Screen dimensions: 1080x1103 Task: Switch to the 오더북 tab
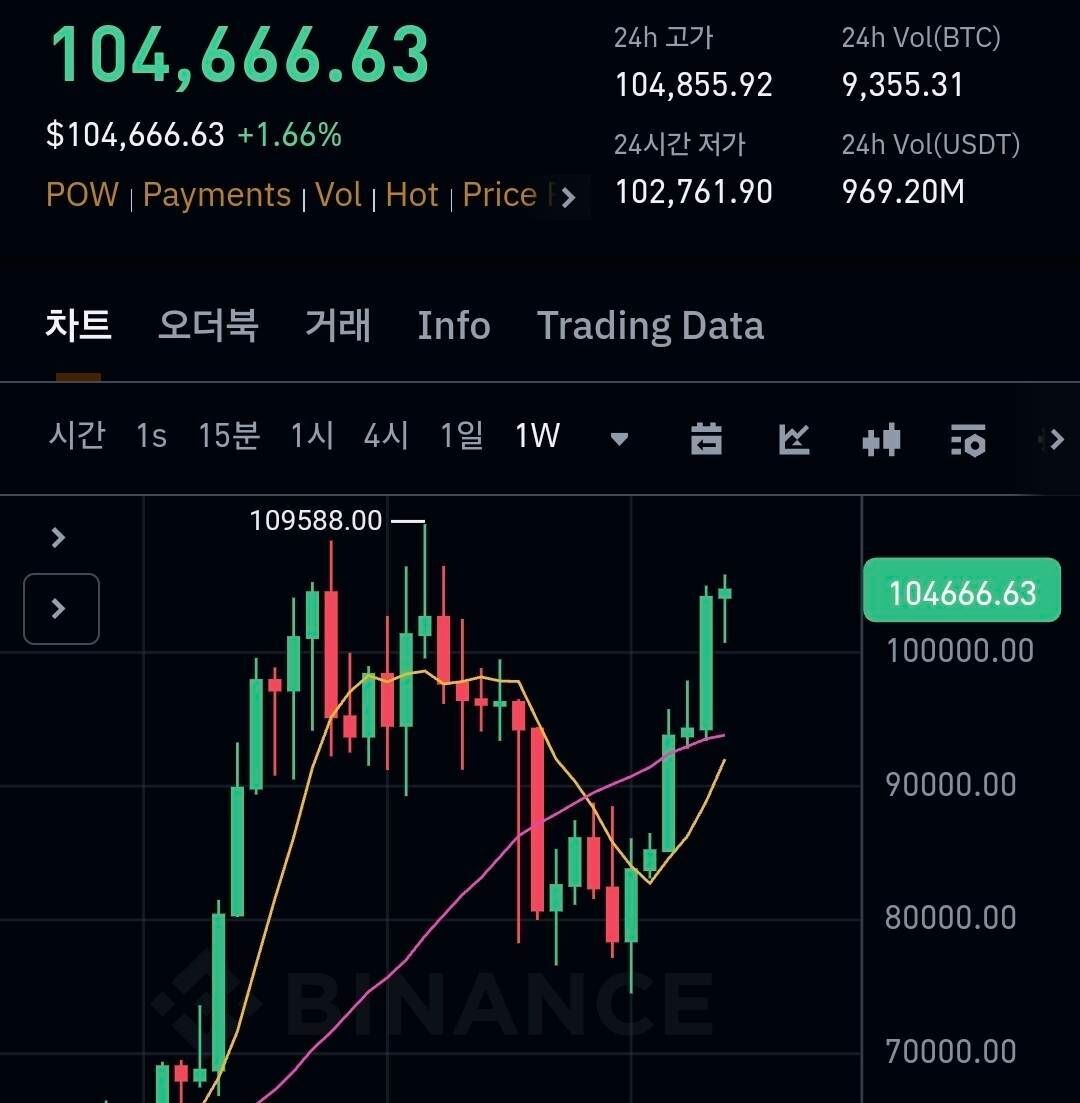pyautogui.click(x=208, y=326)
